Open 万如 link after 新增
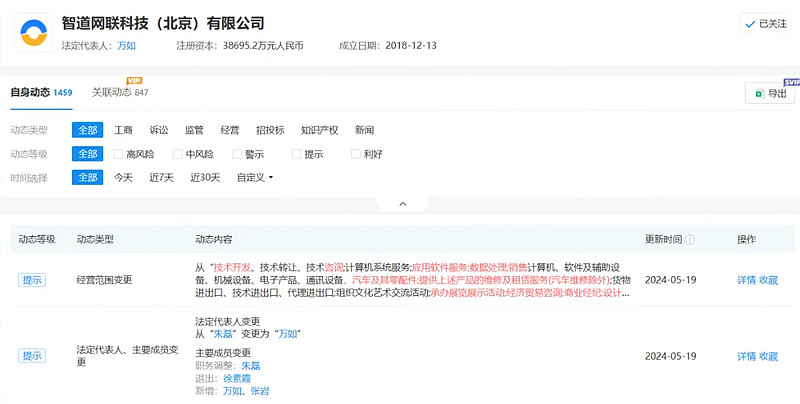Image resolution: width=800 pixels, height=404 pixels. (232, 391)
